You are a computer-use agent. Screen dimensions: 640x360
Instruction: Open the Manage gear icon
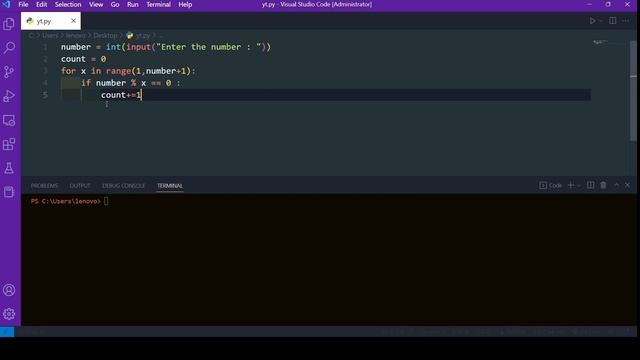tap(9, 314)
